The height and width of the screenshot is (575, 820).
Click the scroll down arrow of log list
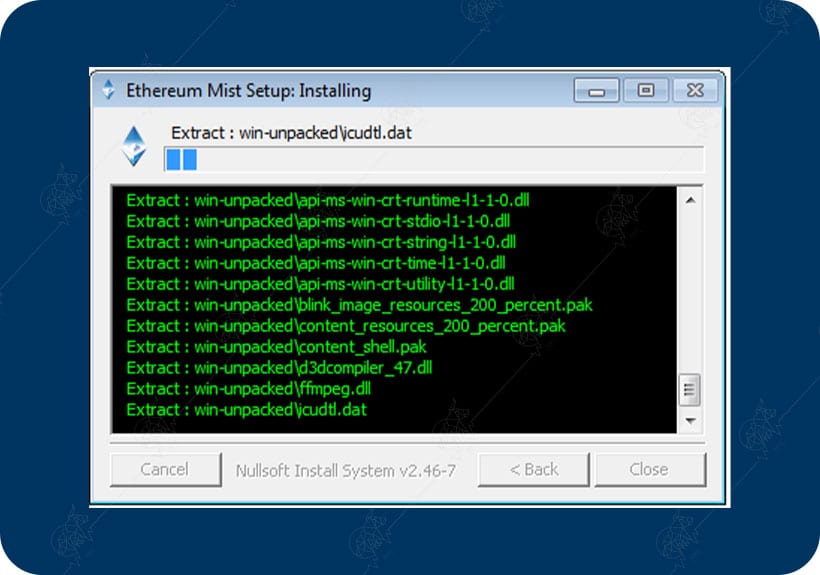coord(689,421)
